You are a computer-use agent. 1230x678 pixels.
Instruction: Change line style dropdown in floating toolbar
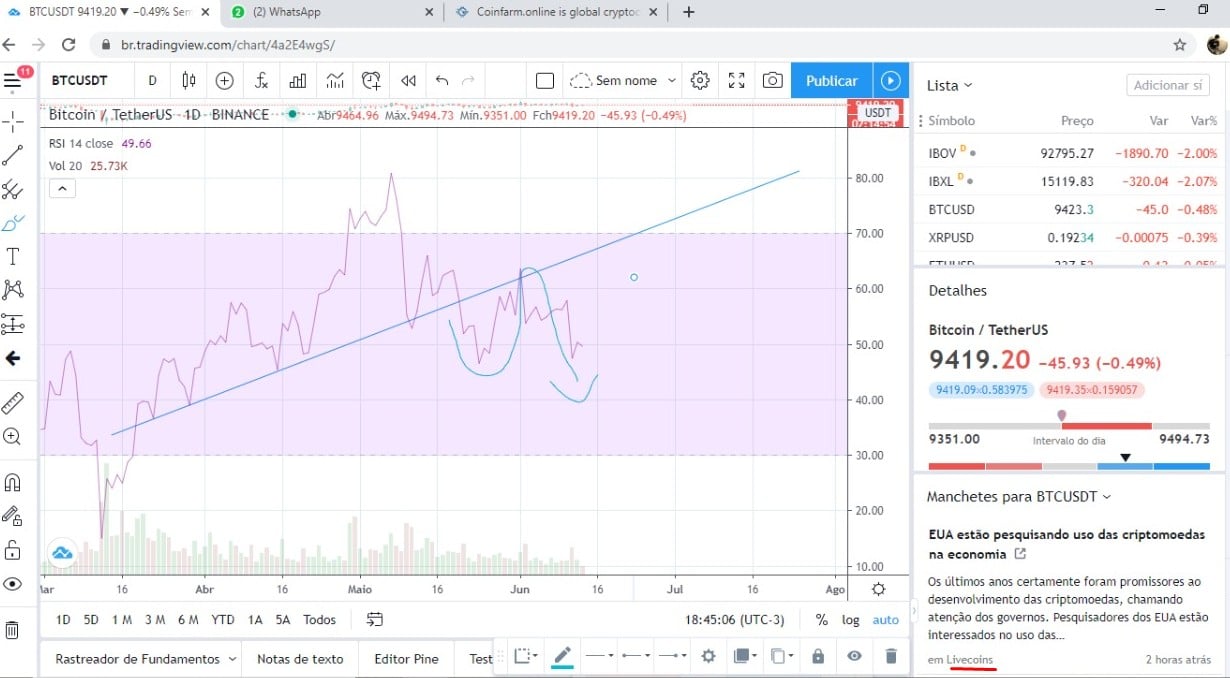click(x=599, y=657)
